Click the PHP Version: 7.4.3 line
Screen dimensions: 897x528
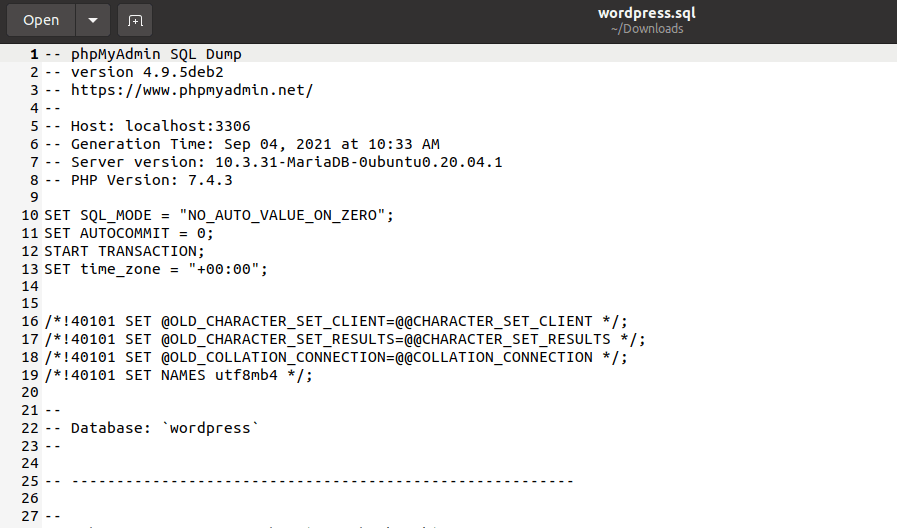151,180
